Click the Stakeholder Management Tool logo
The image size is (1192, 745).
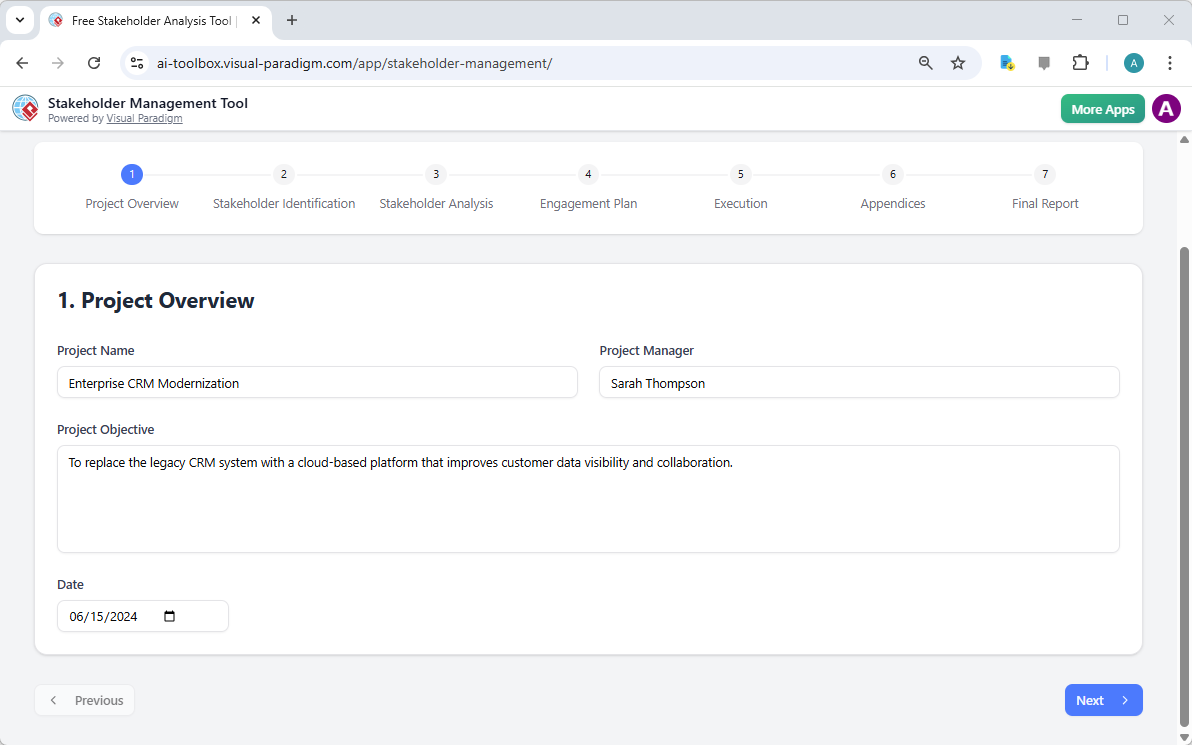[25, 108]
